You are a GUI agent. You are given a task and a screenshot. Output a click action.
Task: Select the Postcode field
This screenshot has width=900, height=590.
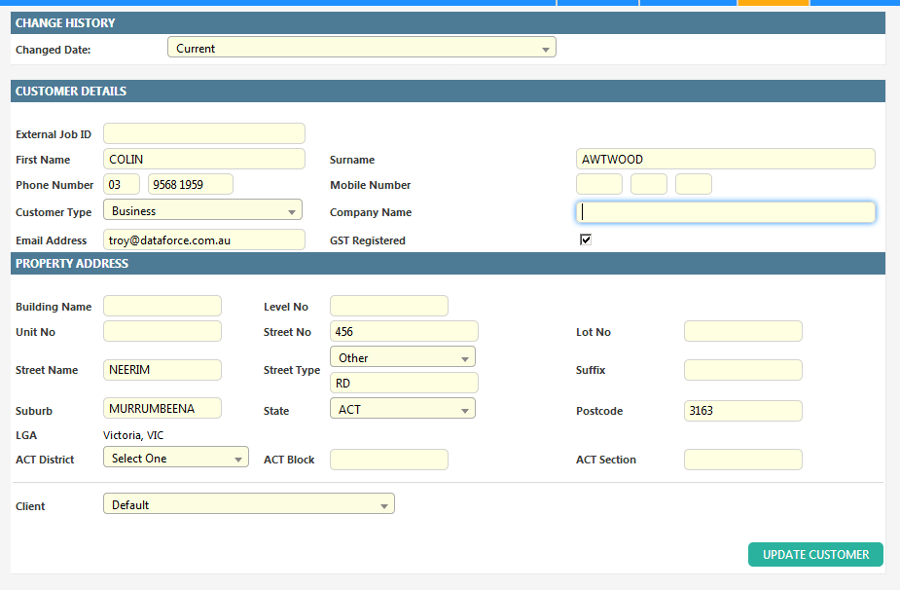742,410
